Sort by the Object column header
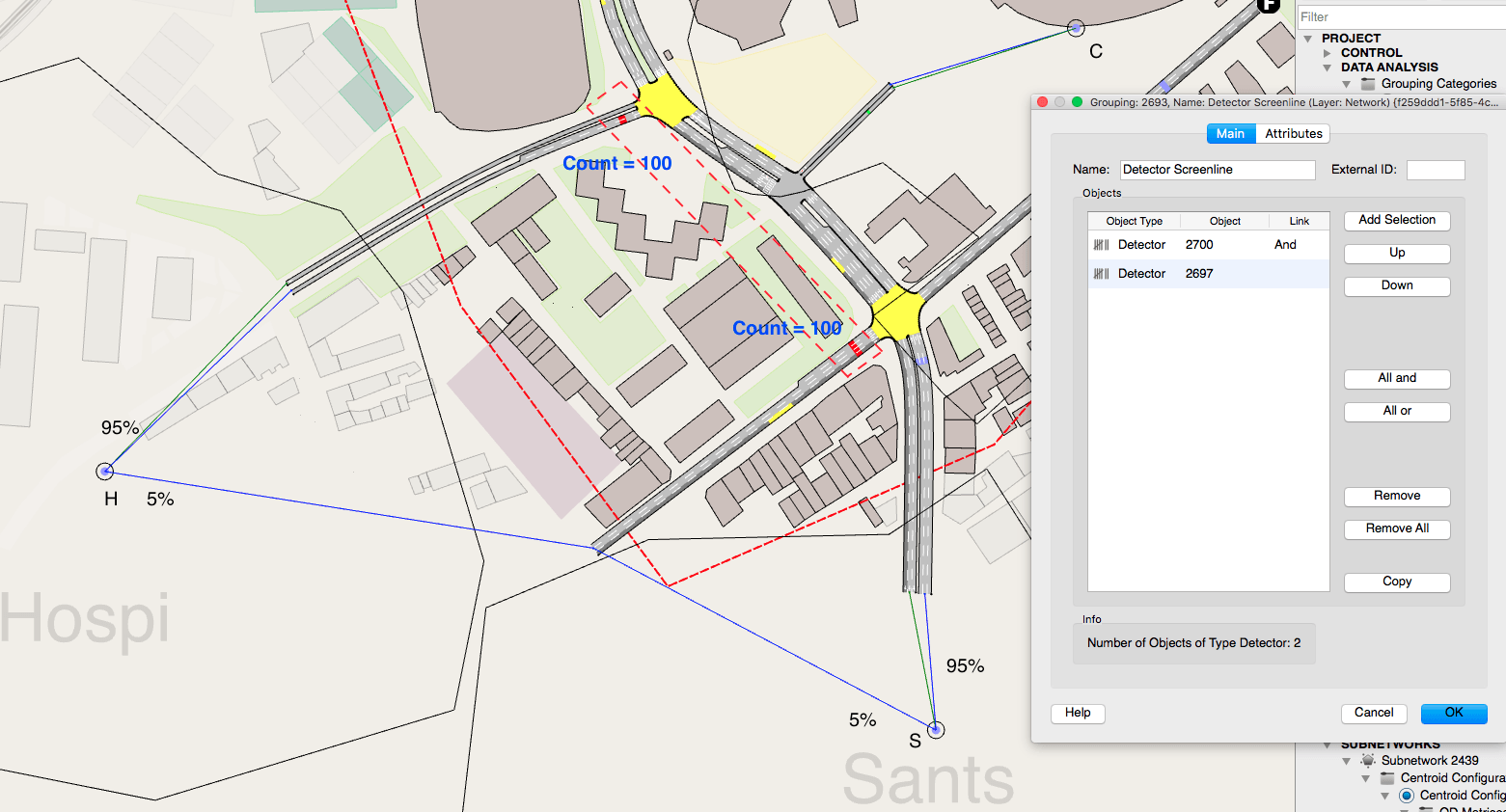This screenshot has width=1506, height=812. click(x=1225, y=221)
